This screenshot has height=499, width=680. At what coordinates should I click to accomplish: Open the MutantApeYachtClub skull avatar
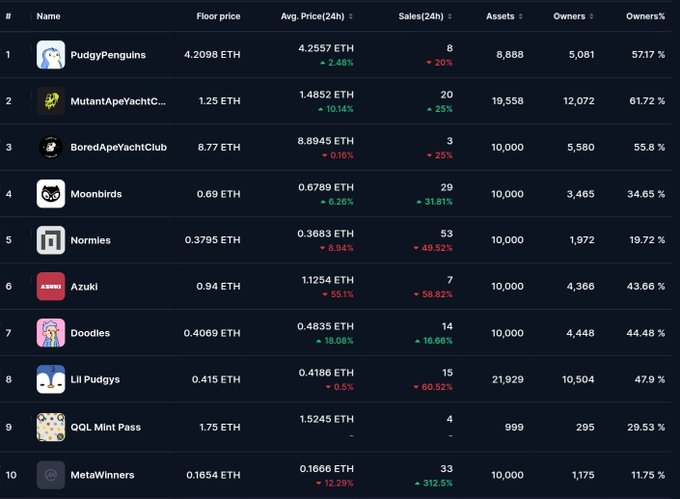(51, 101)
